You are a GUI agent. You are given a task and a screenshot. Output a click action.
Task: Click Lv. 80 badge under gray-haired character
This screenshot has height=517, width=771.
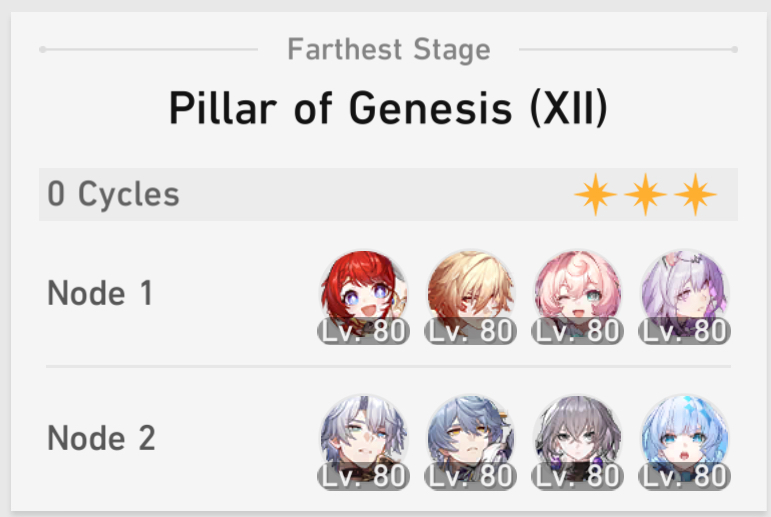pos(578,476)
